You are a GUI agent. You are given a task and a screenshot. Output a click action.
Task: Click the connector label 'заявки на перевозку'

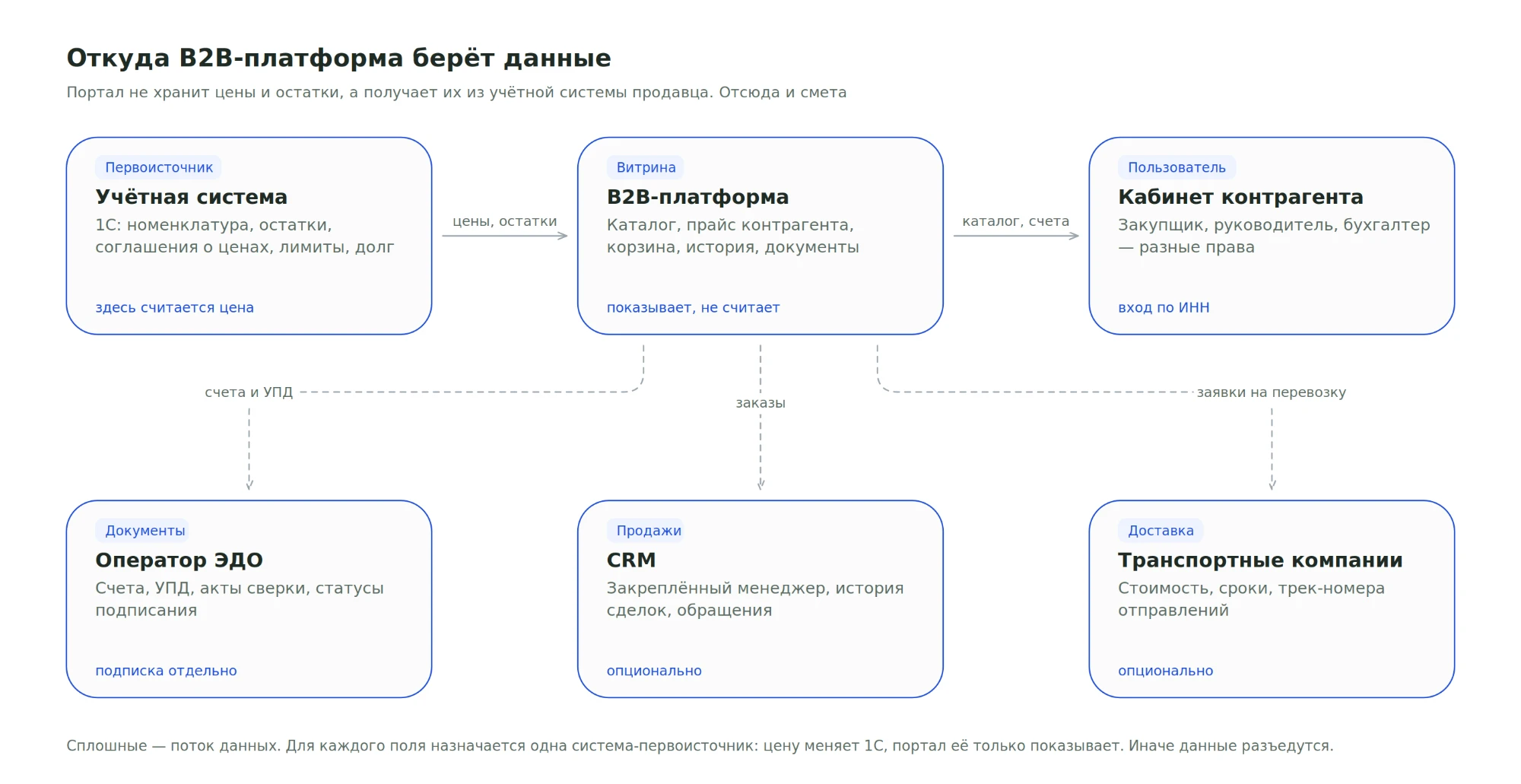click(1272, 392)
